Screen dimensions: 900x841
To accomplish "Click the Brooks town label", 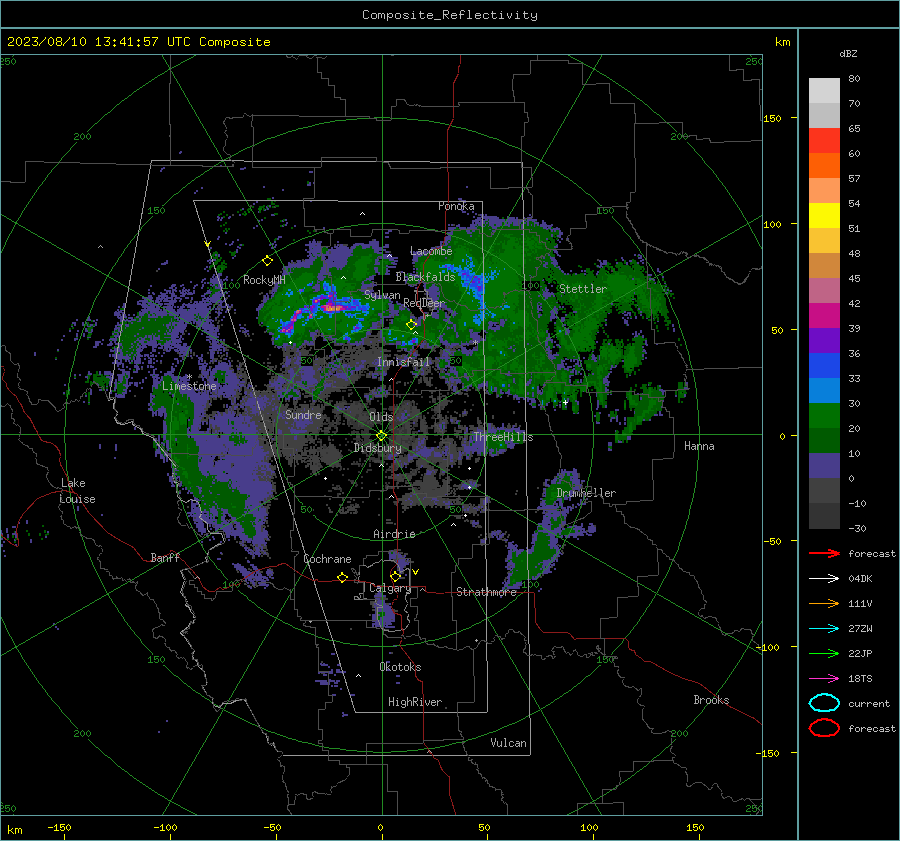I will [711, 700].
